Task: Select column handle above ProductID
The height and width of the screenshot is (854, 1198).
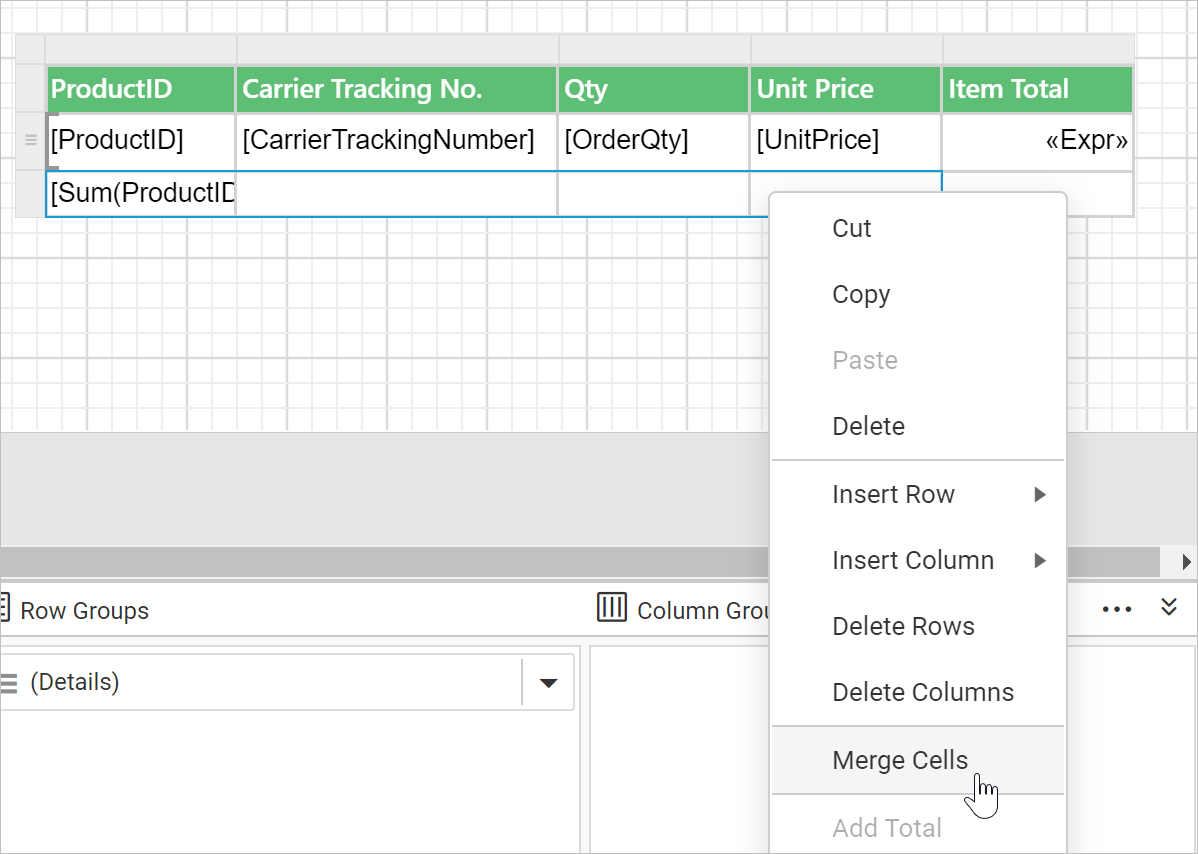Action: [141, 49]
